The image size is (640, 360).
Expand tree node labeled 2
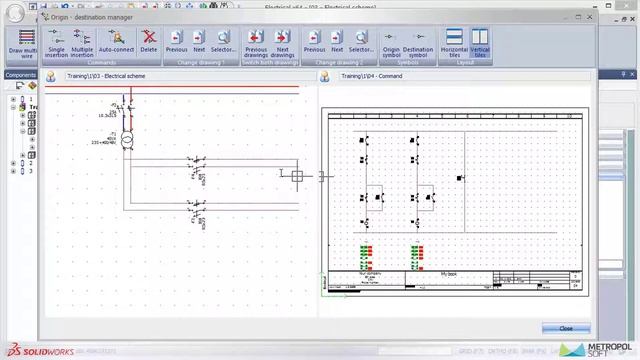pyautogui.click(x=13, y=163)
